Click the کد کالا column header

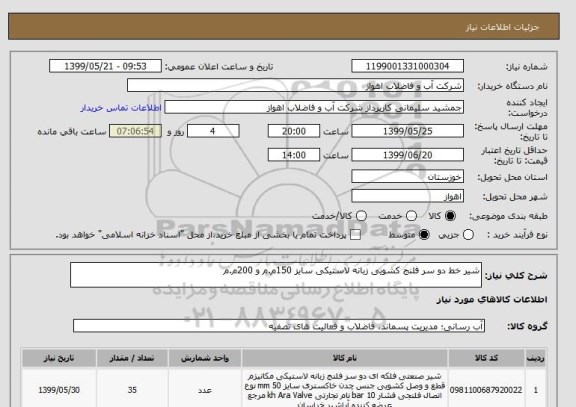(486, 358)
